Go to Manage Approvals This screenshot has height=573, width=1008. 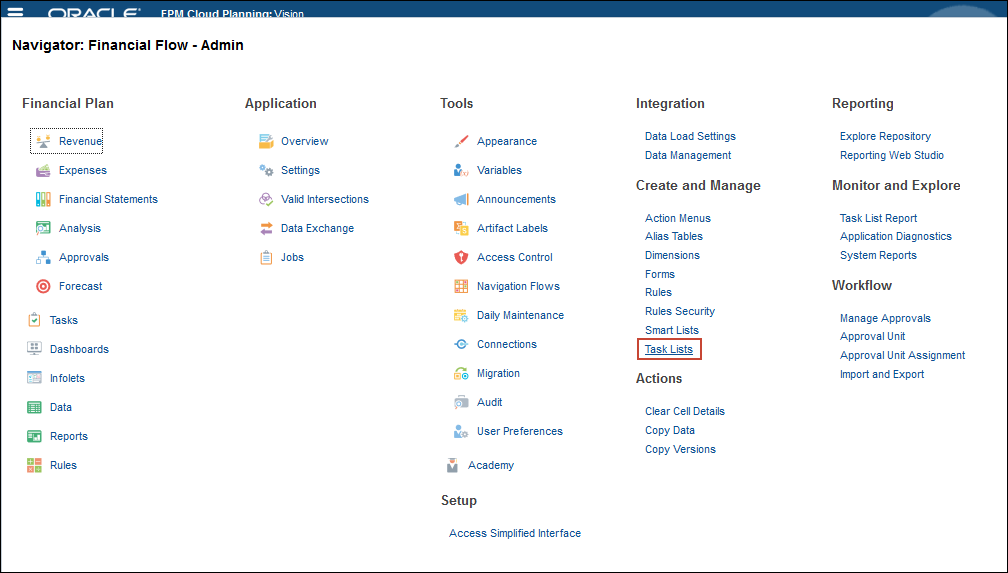885,318
